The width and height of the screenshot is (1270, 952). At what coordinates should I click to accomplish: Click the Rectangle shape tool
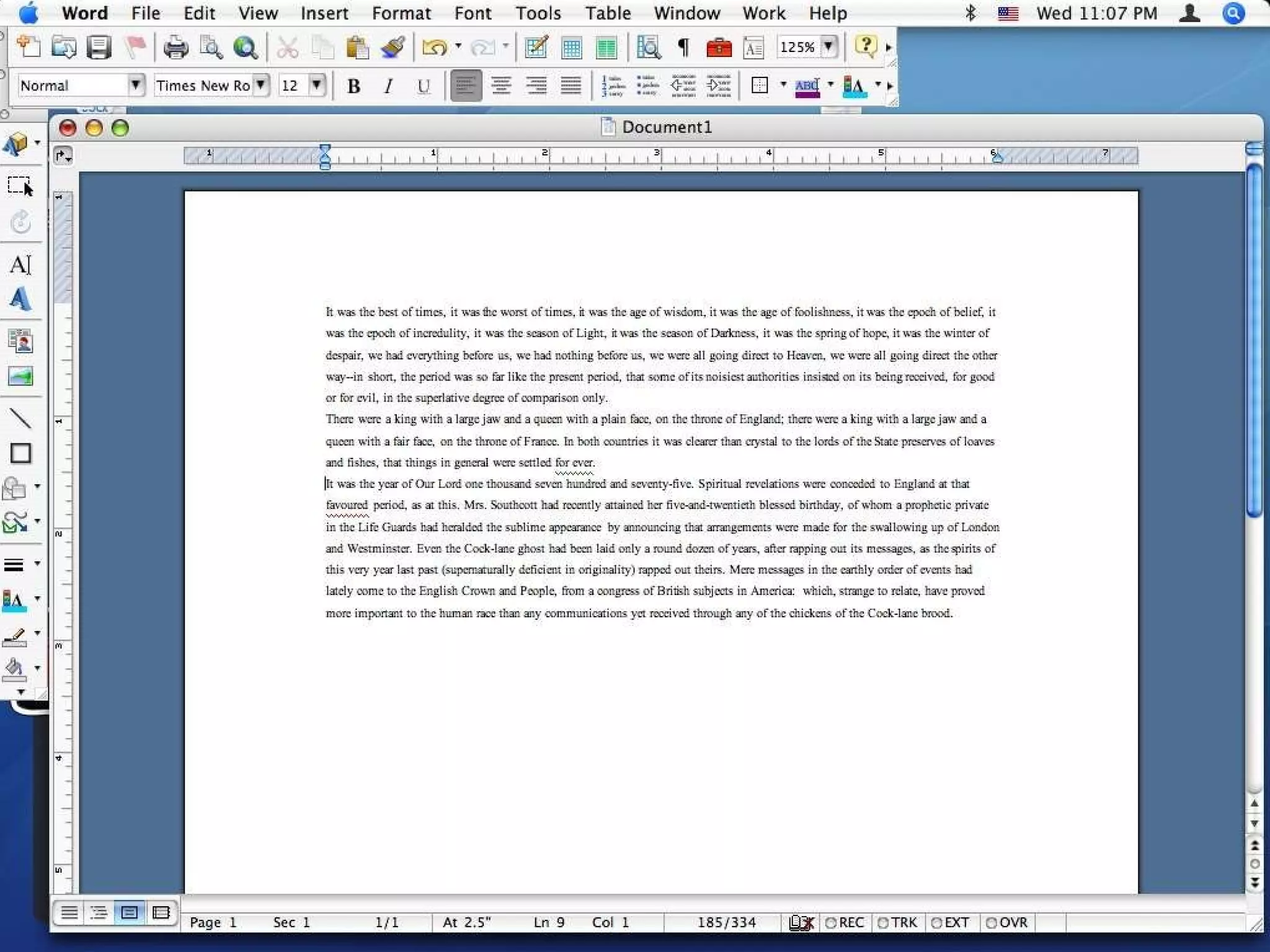(x=20, y=454)
